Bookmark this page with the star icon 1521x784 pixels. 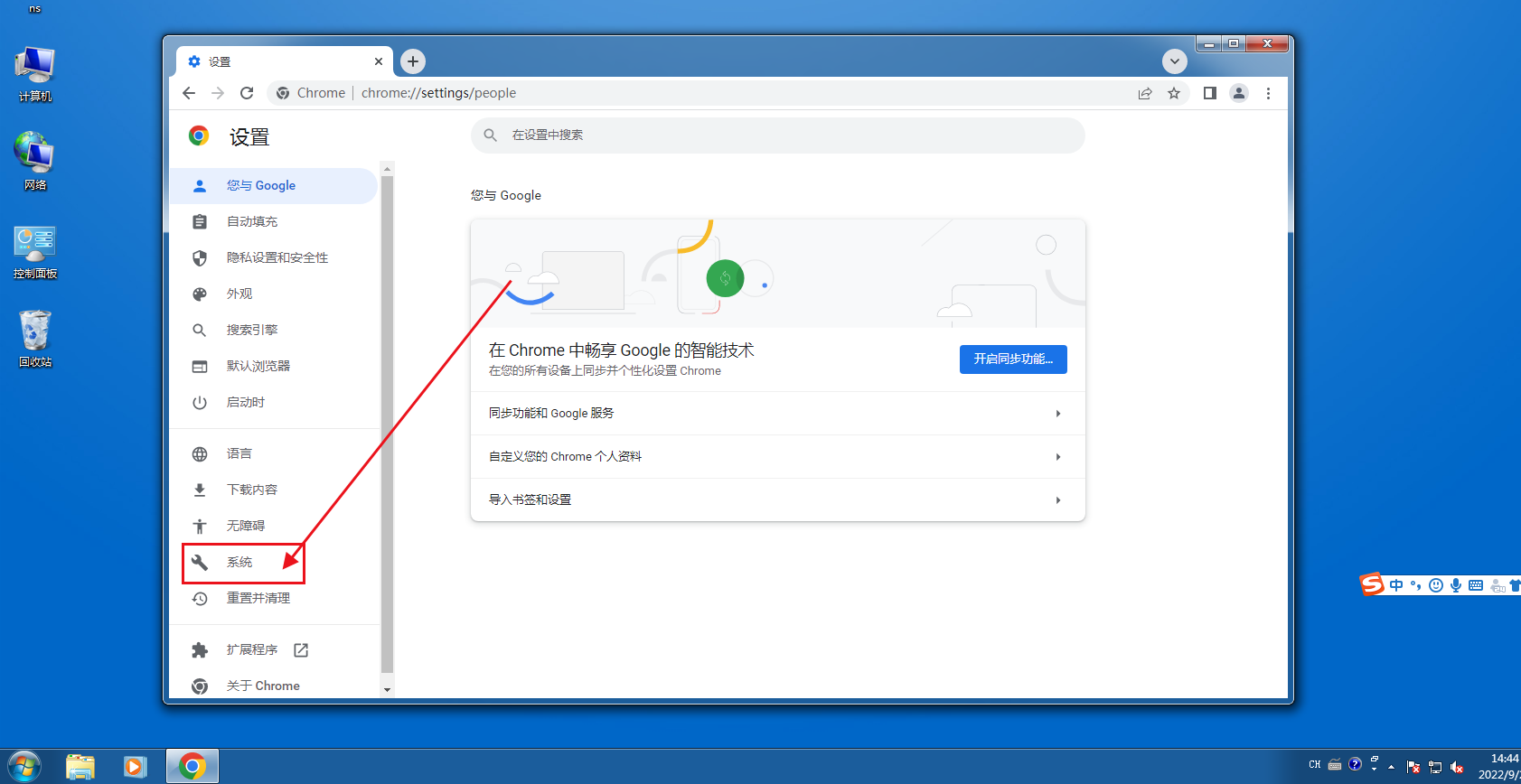[1174, 93]
